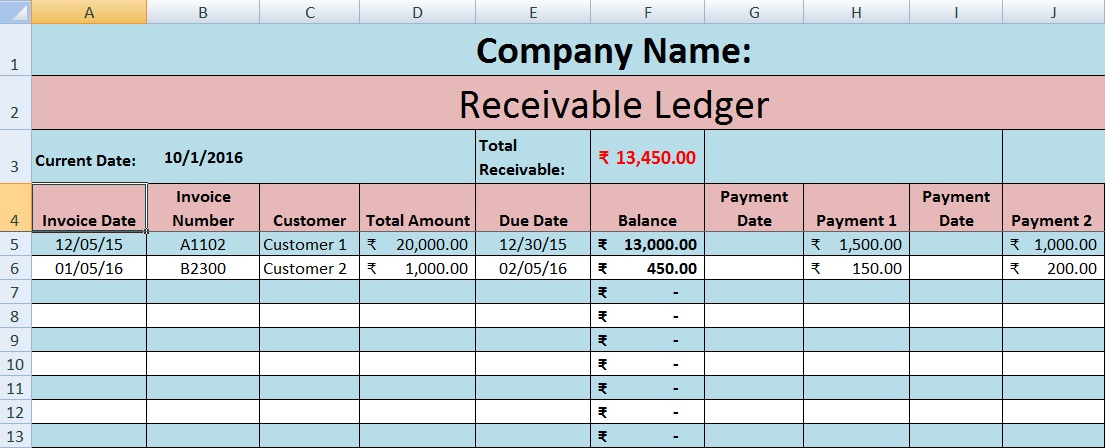
Task: Click the 'Balance' heading cell
Action: tap(648, 208)
